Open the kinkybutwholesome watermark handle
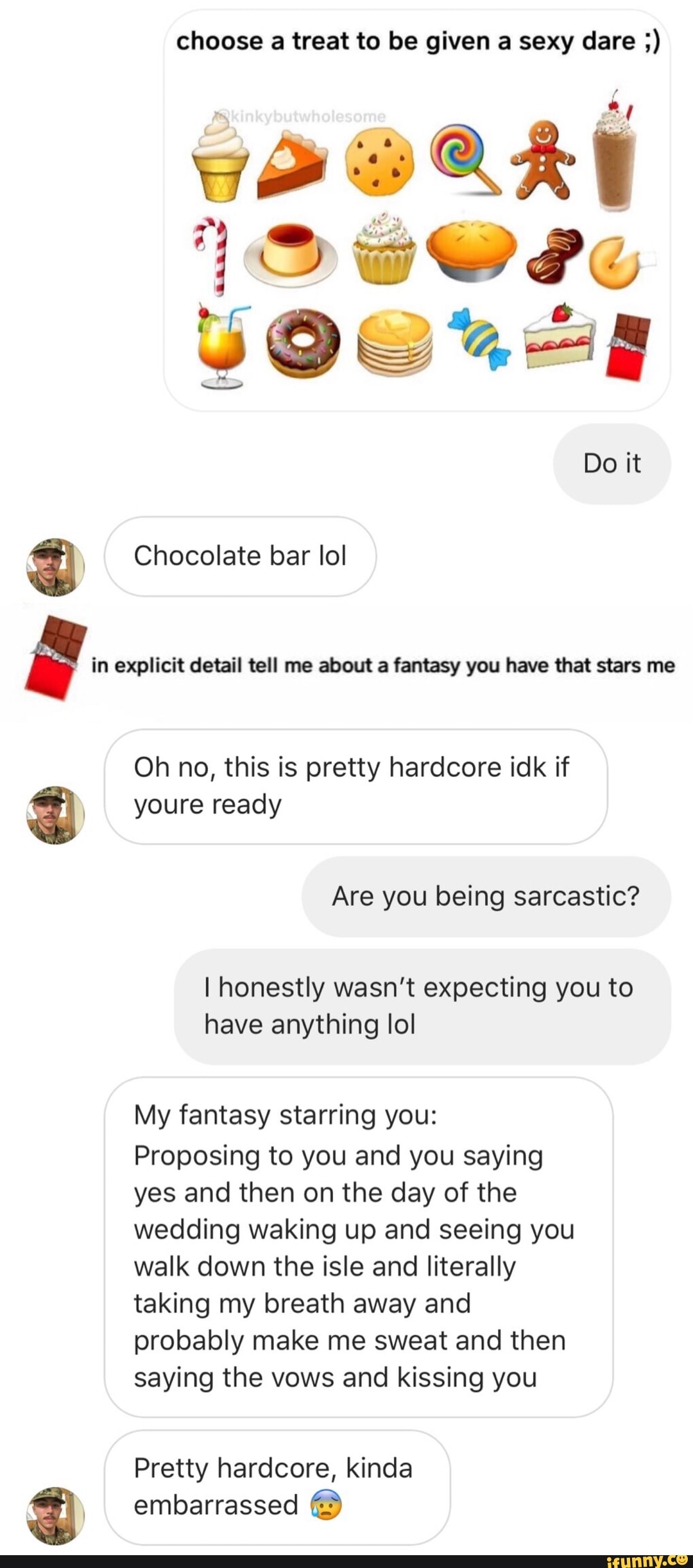The height and width of the screenshot is (1568, 693). [300, 116]
